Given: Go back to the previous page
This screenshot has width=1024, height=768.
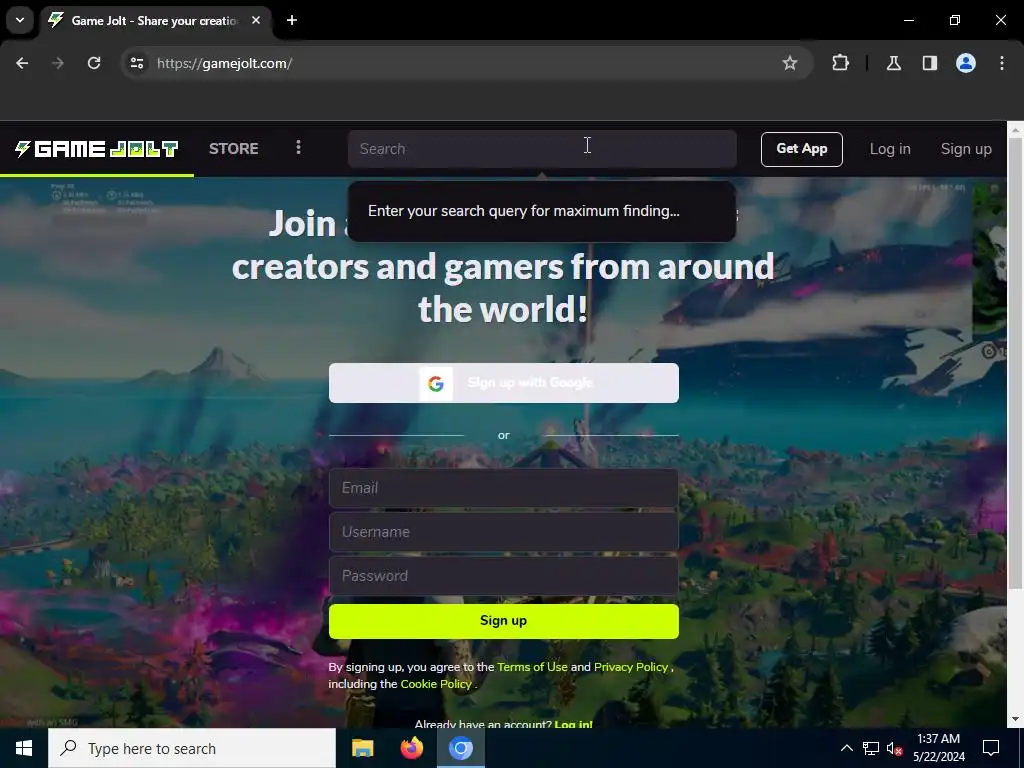Looking at the screenshot, I should point(22,63).
